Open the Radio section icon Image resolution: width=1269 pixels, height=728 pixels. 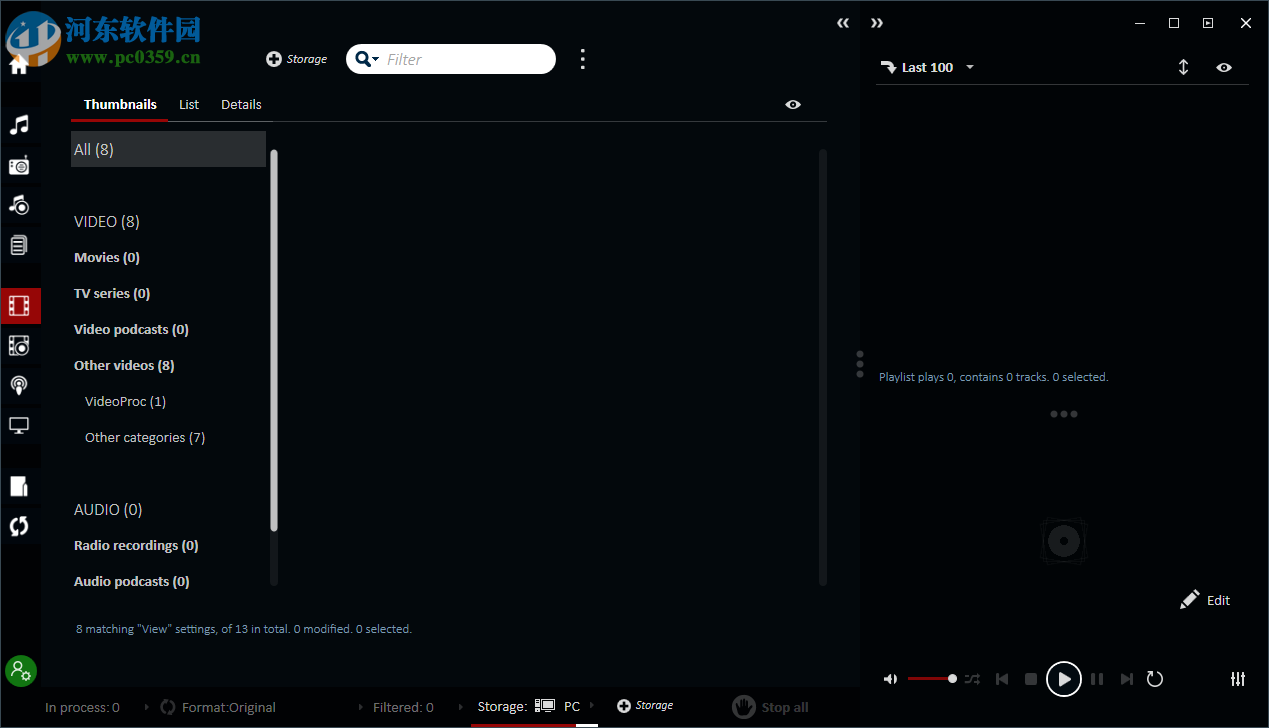tap(19, 166)
